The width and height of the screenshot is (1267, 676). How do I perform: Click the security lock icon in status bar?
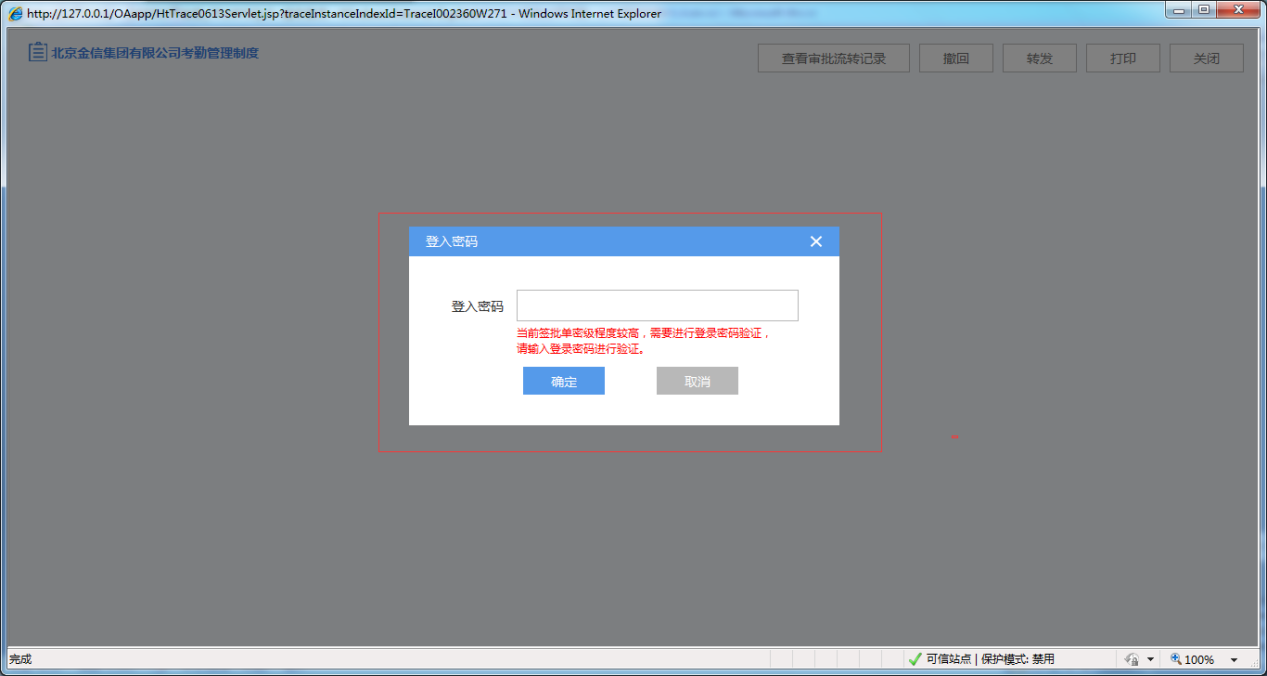pyautogui.click(x=1132, y=659)
